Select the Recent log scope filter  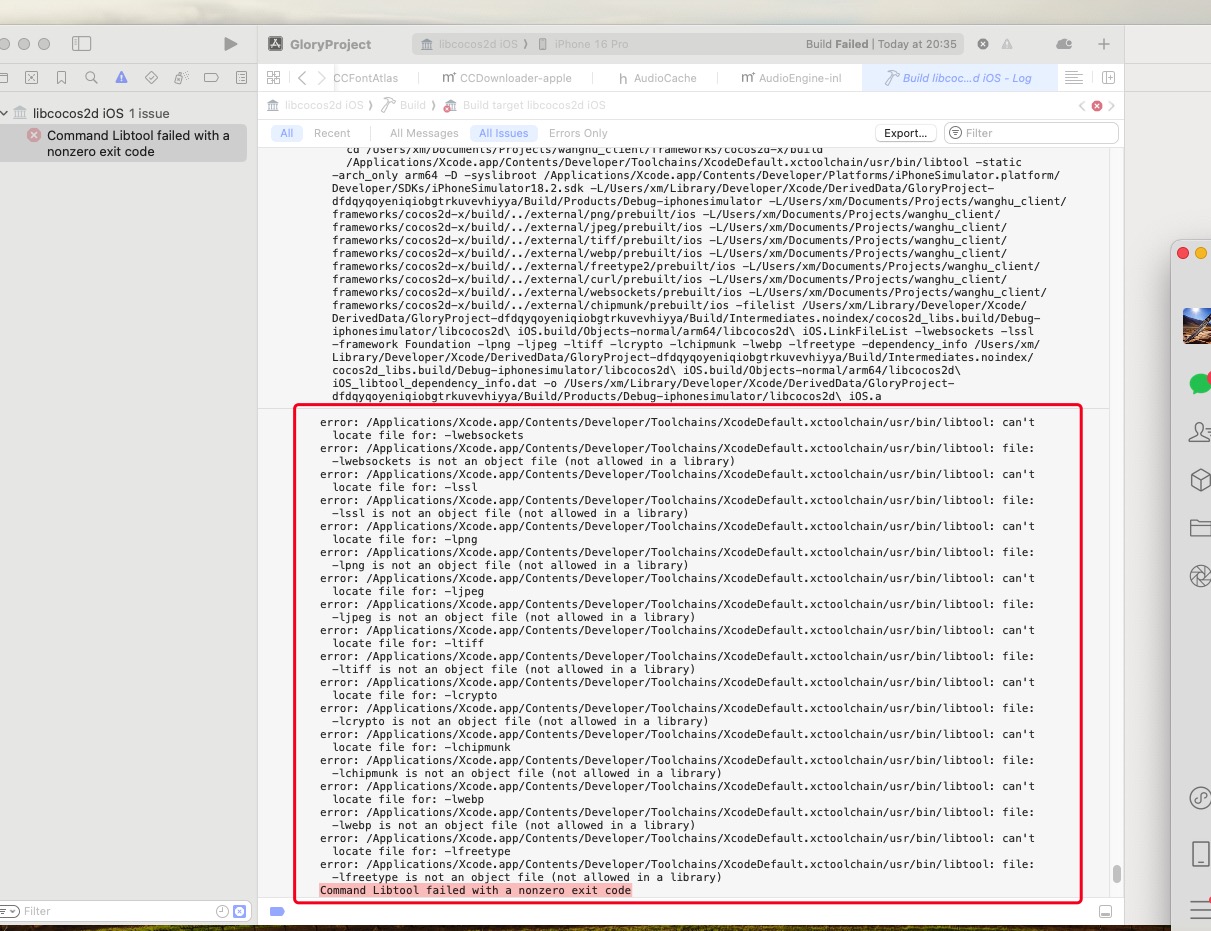click(x=332, y=133)
